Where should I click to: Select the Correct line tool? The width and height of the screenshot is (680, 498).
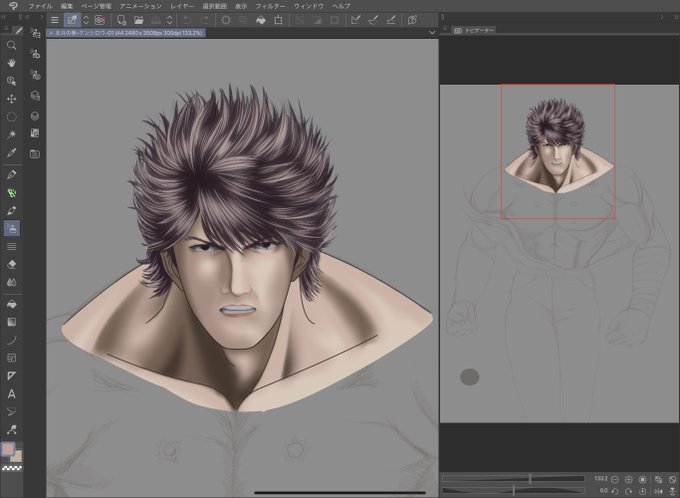coord(12,430)
